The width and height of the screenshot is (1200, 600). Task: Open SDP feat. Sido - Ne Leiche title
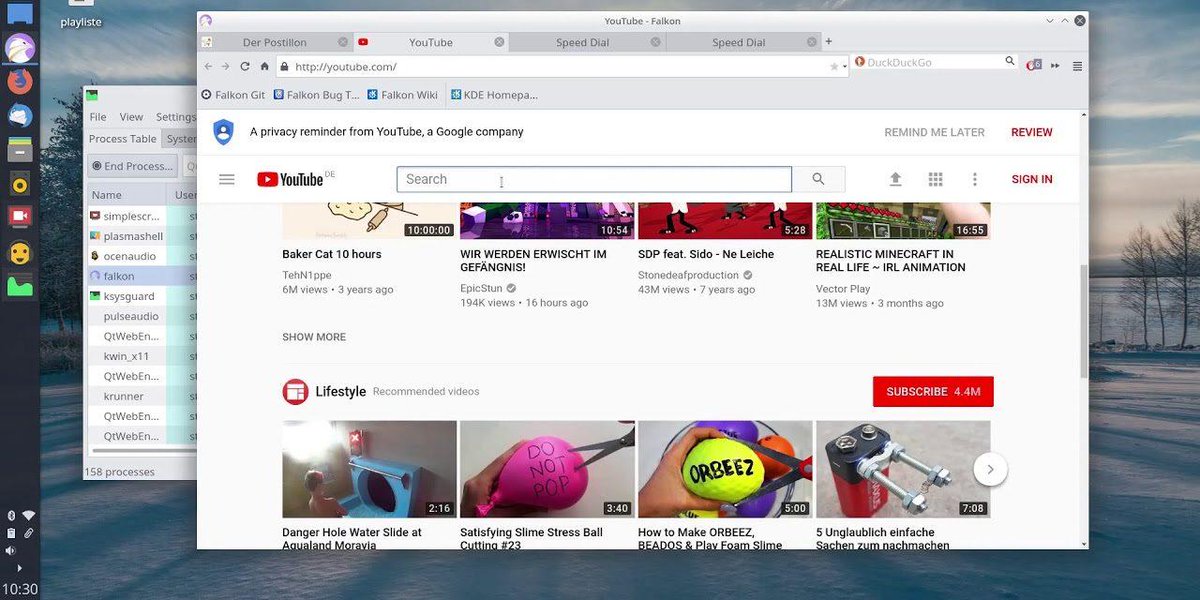(x=706, y=254)
